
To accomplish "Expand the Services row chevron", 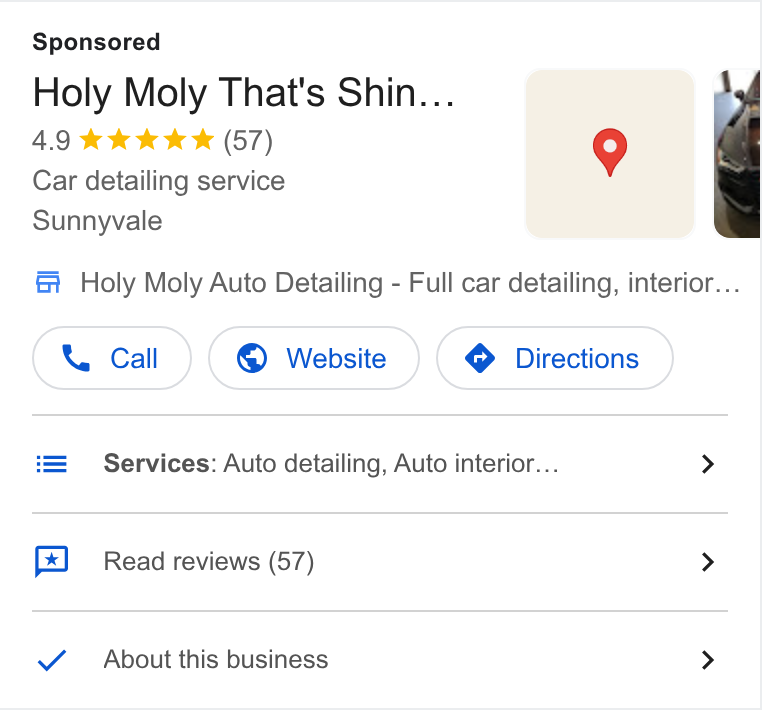I will (708, 464).
